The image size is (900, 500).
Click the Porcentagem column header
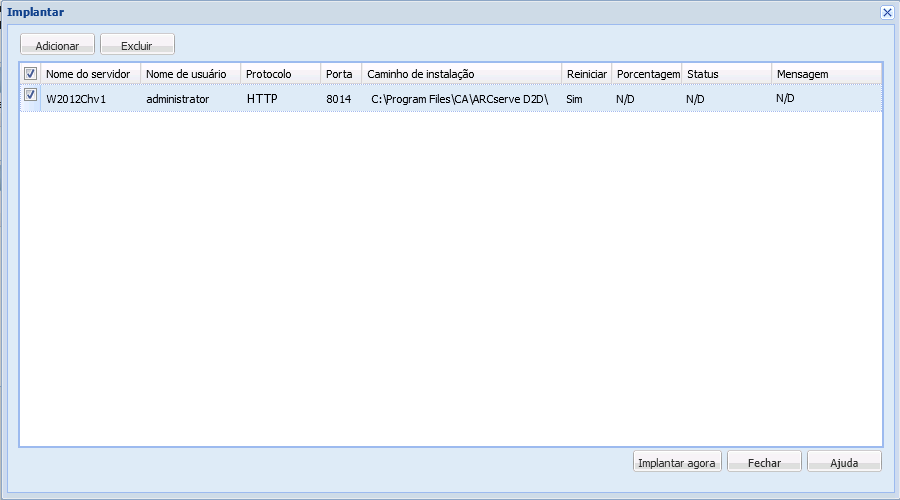point(647,74)
